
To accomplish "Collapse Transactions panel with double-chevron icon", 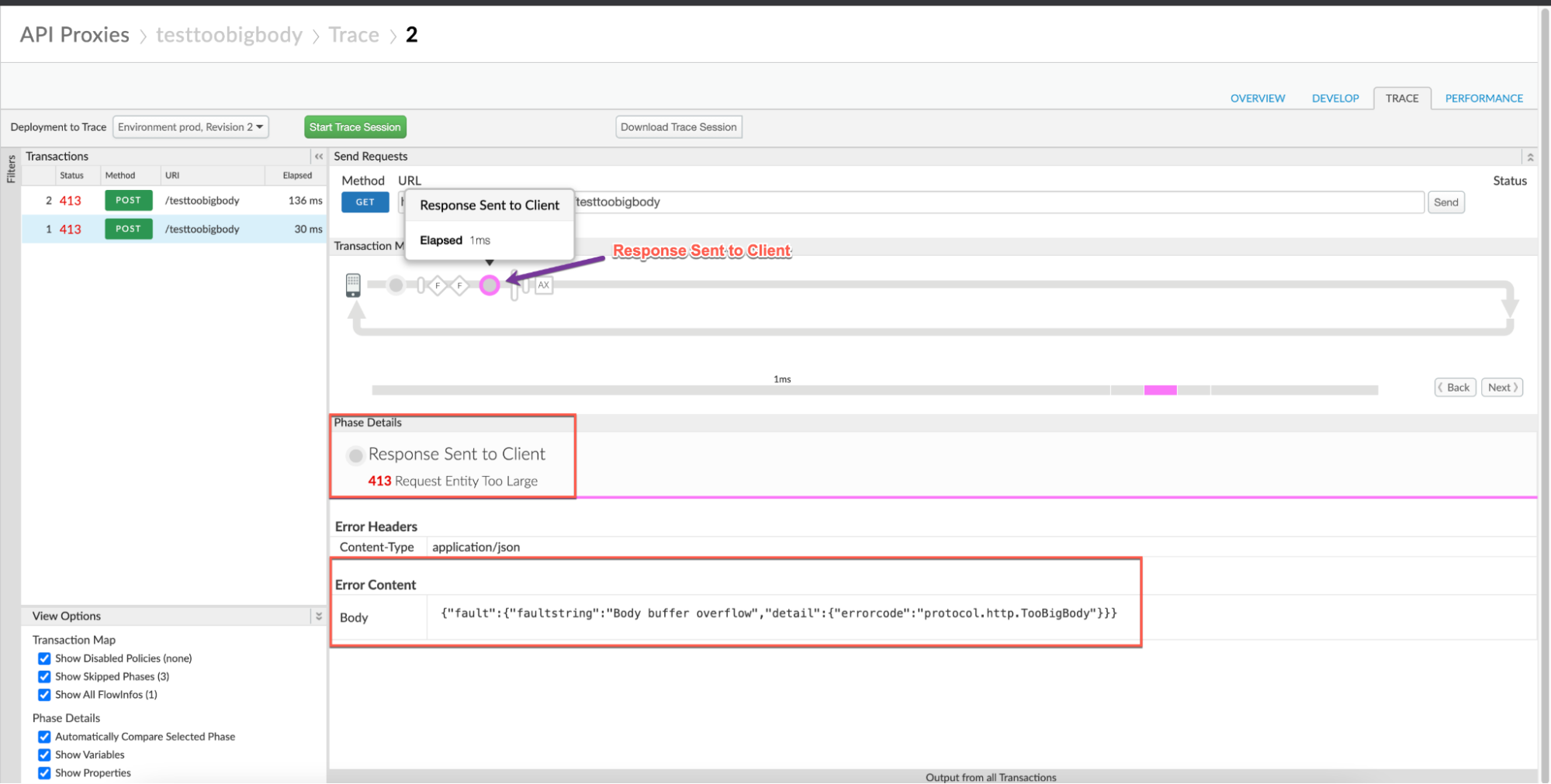I will tap(319, 157).
